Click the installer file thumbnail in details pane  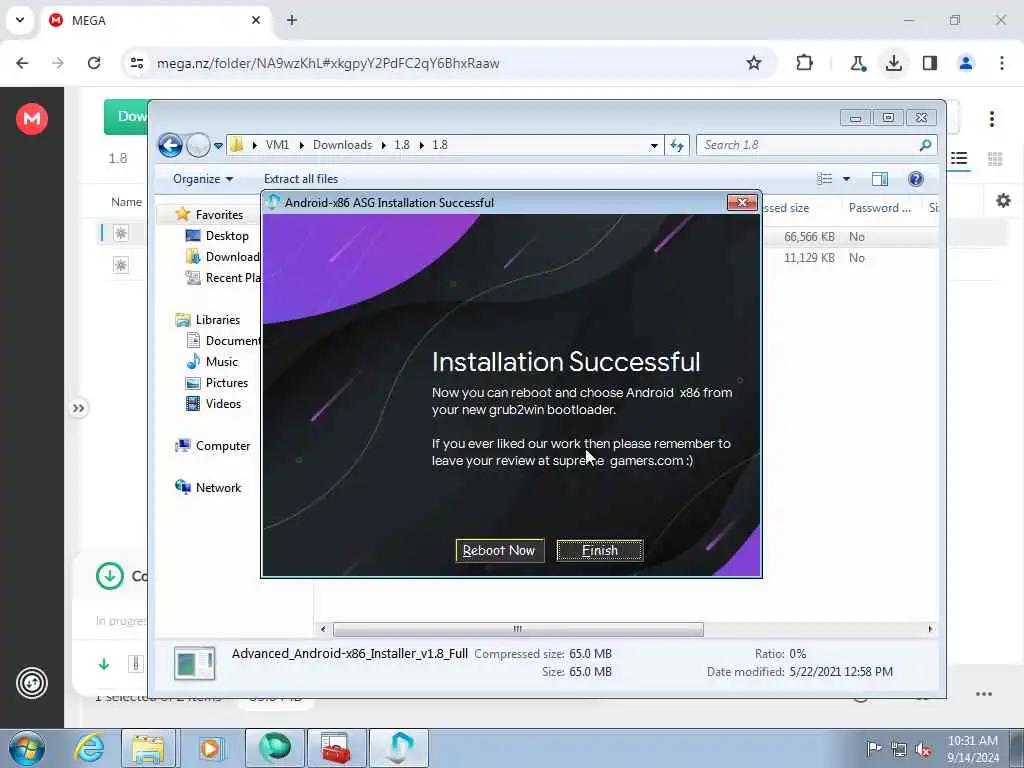[195, 664]
